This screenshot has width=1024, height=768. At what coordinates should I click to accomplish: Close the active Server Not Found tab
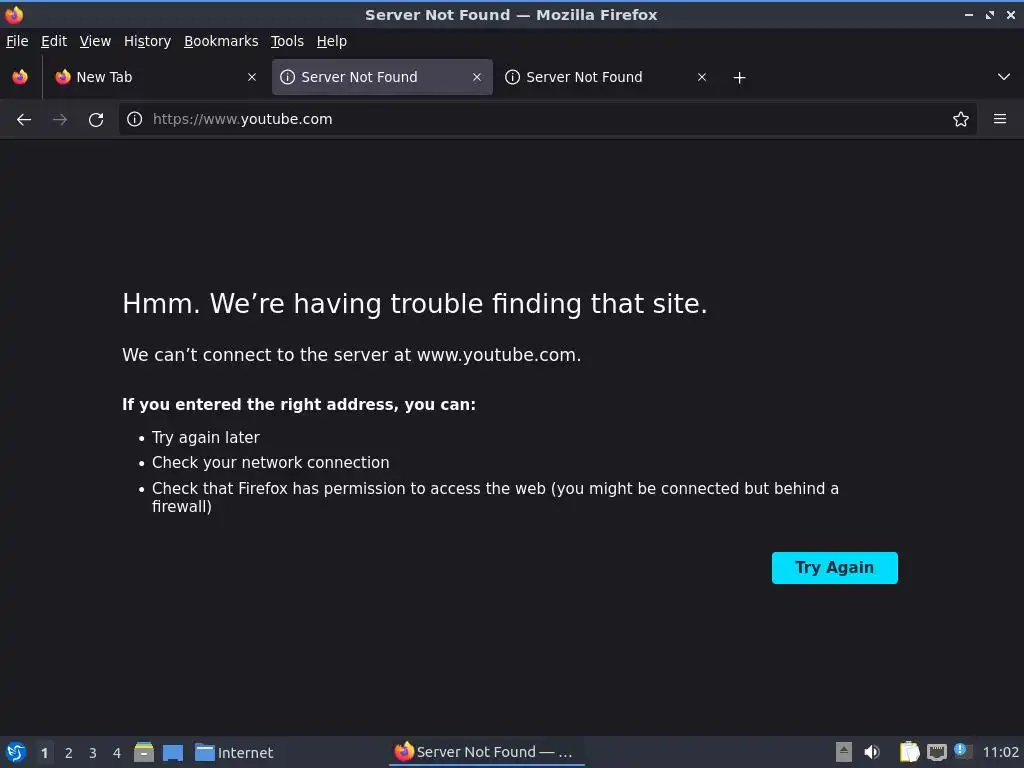[x=477, y=77]
